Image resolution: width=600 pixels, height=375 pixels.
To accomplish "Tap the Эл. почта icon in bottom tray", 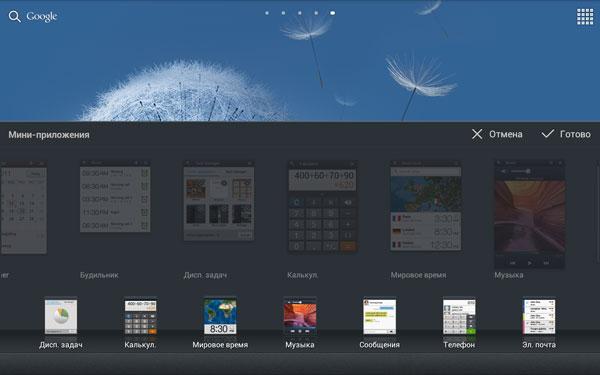I will pyautogui.click(x=539, y=316).
